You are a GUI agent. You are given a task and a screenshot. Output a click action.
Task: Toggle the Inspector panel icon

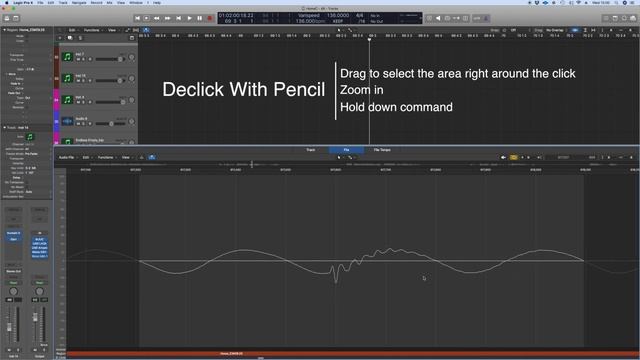[x=16, y=18]
